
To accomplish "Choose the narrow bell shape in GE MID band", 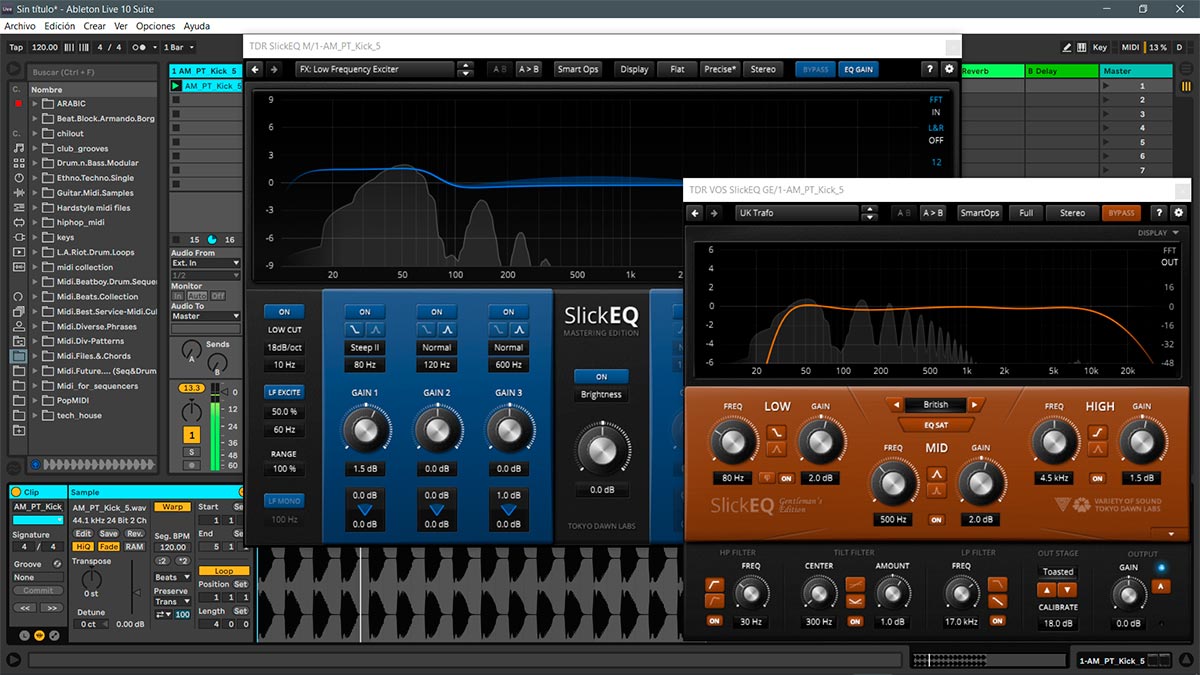I will point(936,491).
